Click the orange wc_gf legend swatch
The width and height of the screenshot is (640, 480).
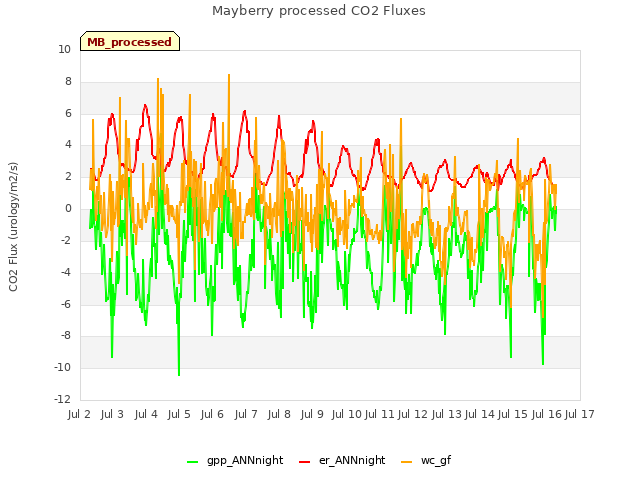(407, 462)
